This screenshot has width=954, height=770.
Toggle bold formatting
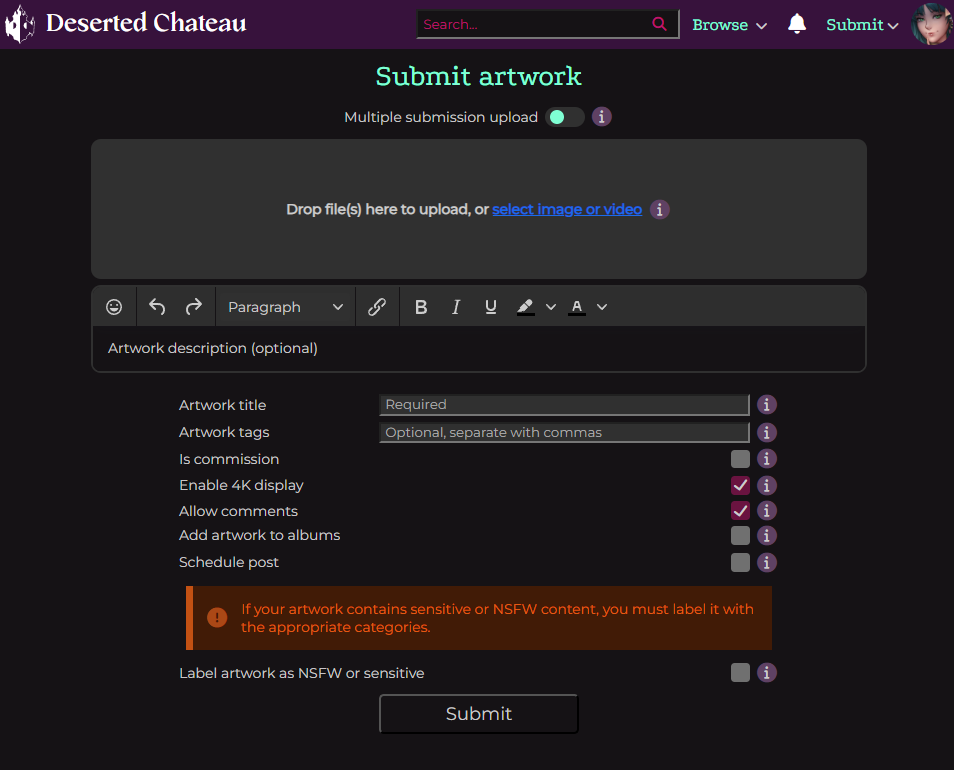tap(421, 307)
